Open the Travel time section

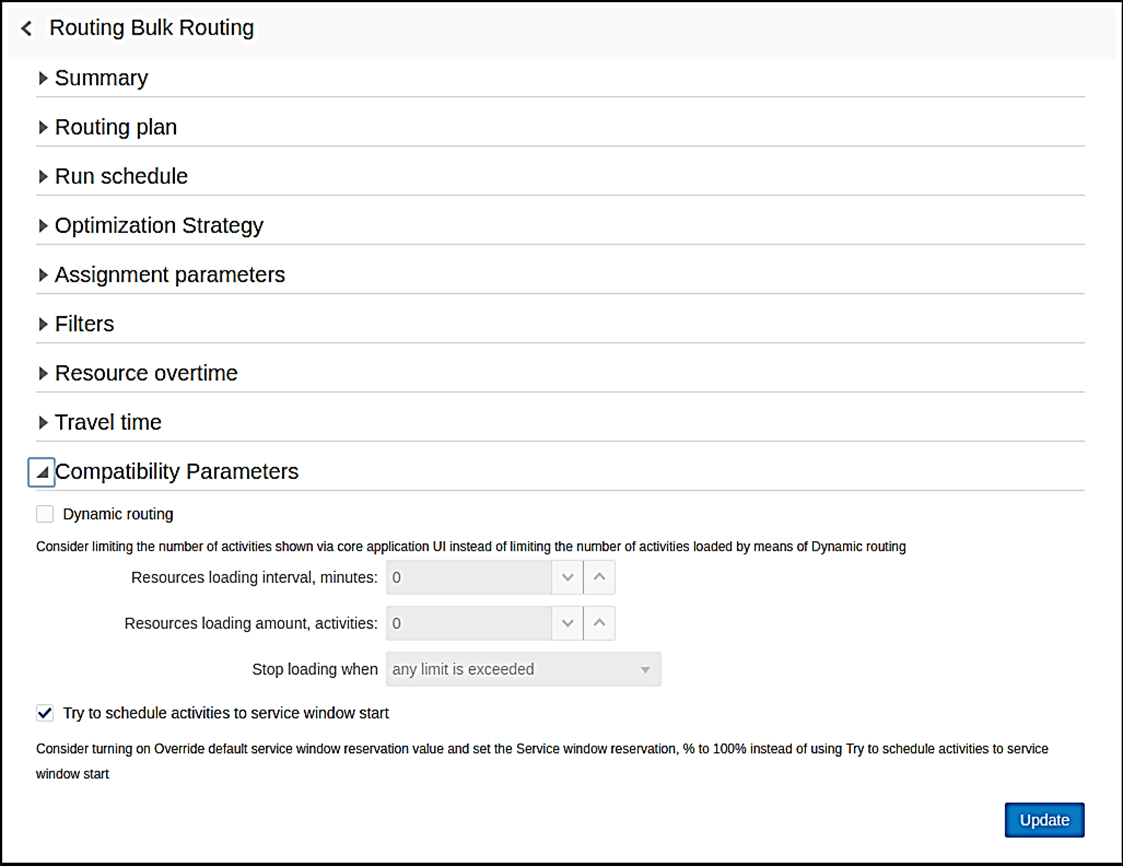tap(43, 422)
